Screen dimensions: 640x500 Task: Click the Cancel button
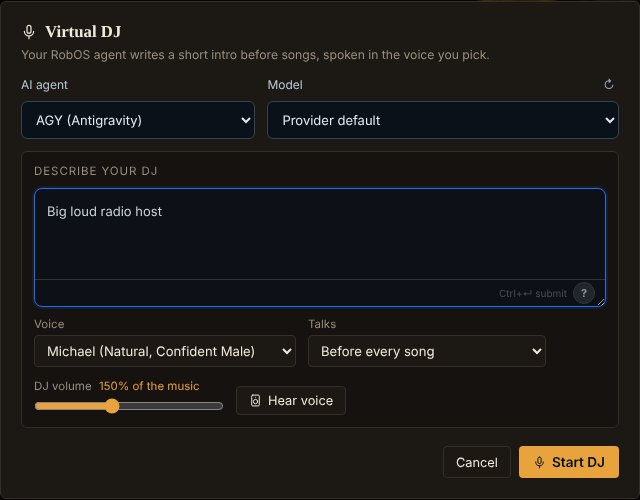pyautogui.click(x=477, y=462)
